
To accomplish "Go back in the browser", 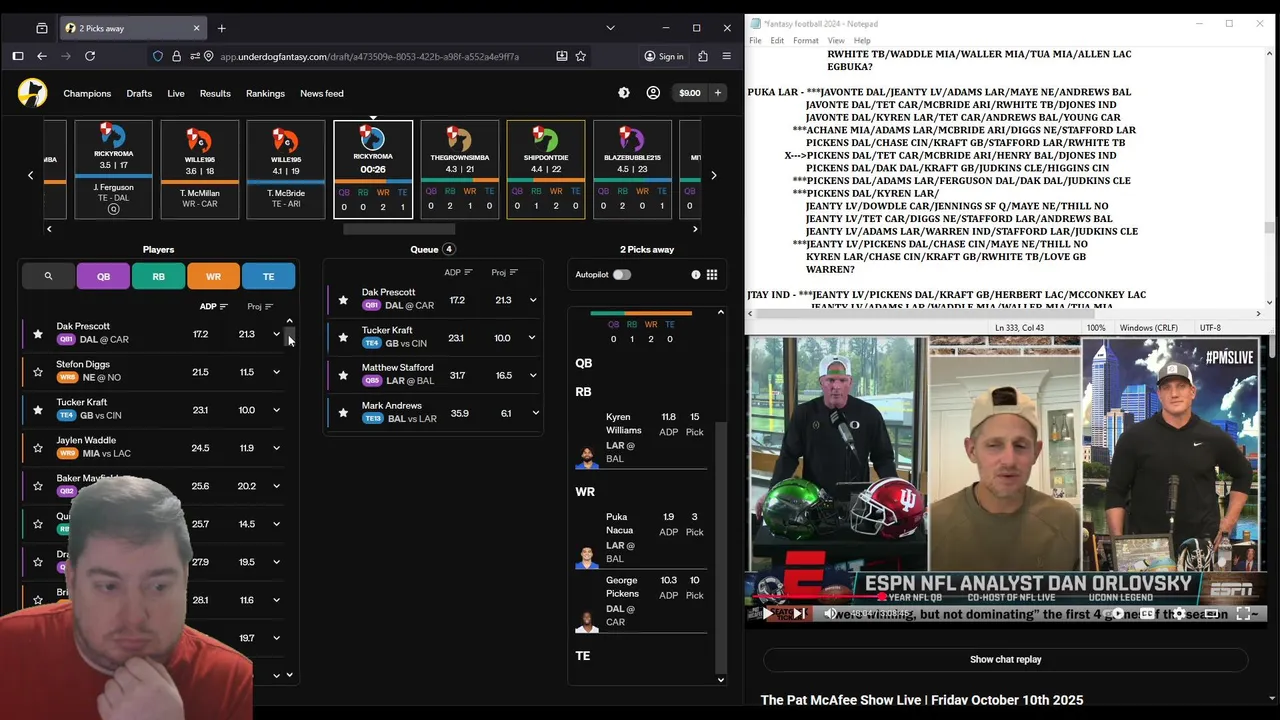I will (x=42, y=57).
